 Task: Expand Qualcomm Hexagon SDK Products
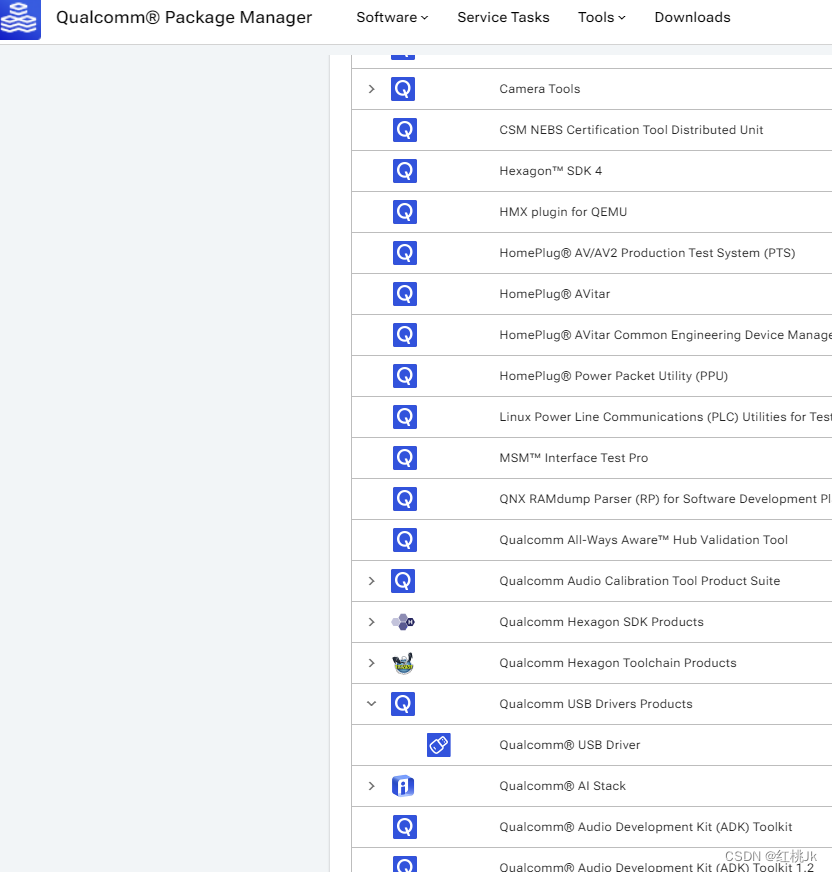pyautogui.click(x=372, y=622)
